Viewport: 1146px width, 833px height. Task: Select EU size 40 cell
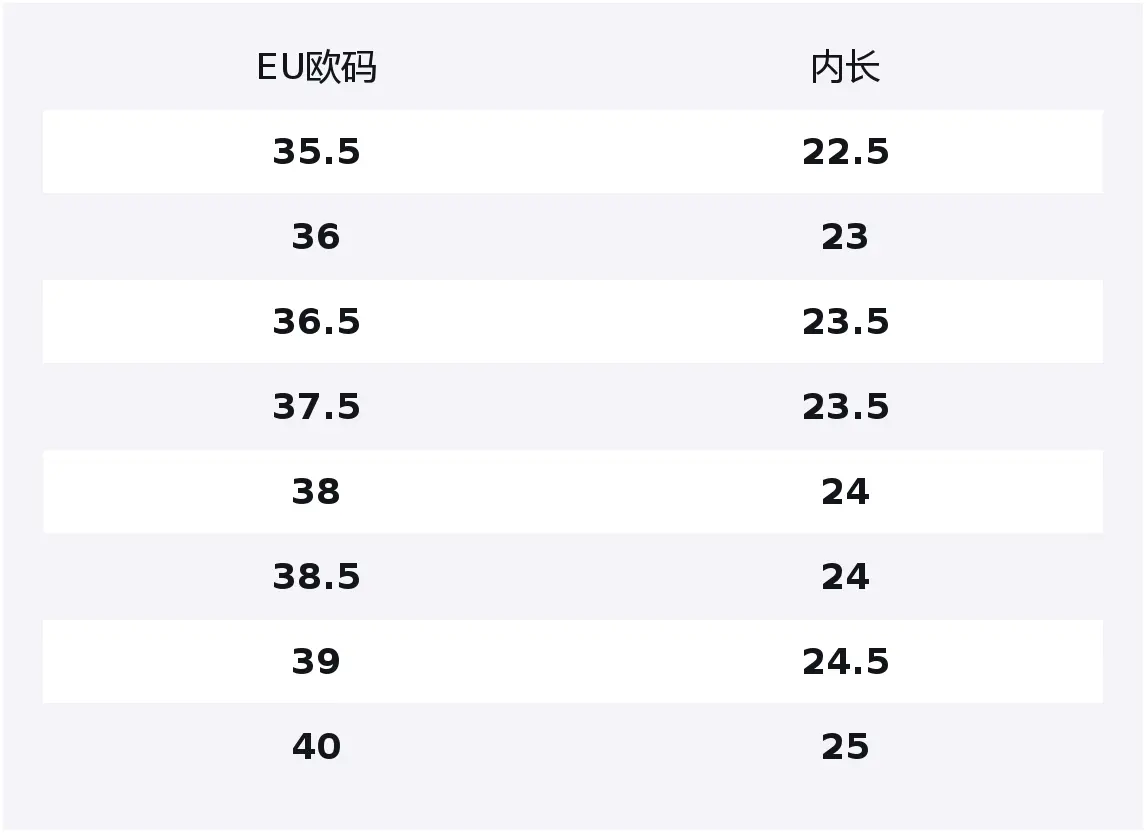click(316, 747)
